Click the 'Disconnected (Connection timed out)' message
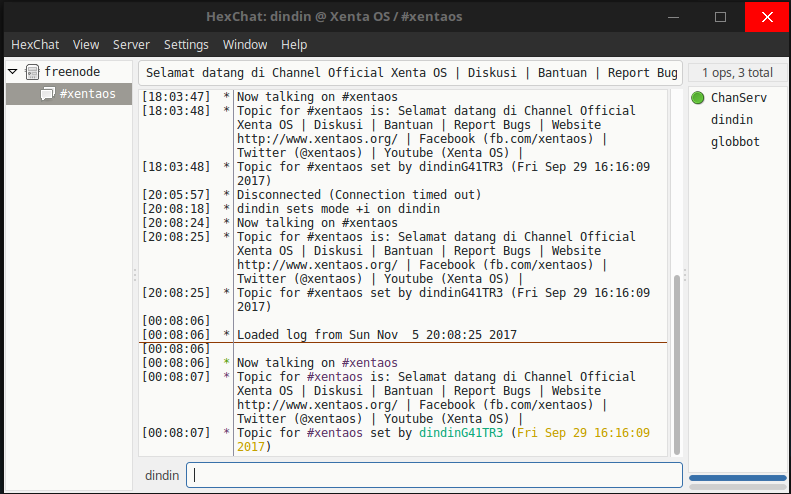Image resolution: width=791 pixels, height=494 pixels. click(x=359, y=195)
